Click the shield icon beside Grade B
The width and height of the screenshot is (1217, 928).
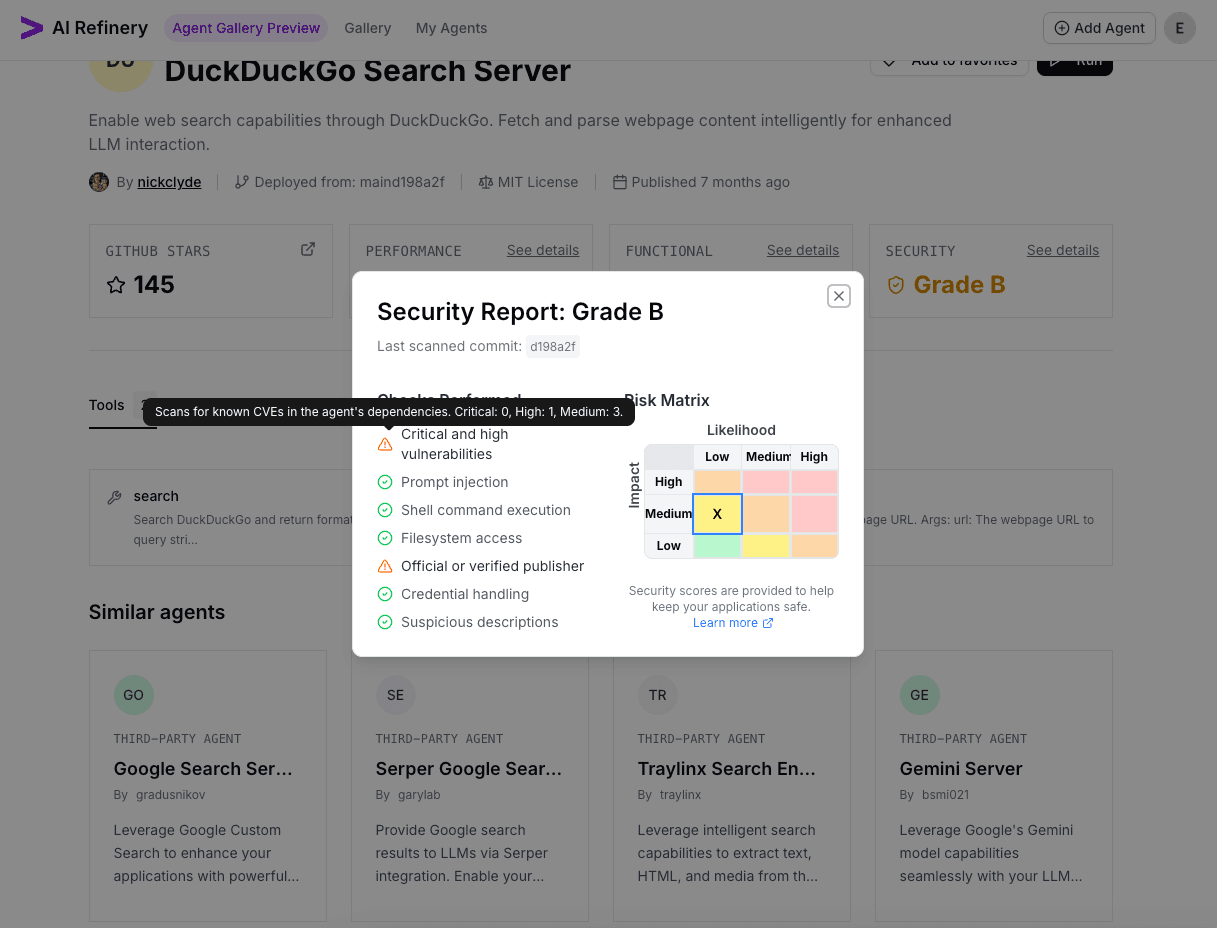point(895,285)
